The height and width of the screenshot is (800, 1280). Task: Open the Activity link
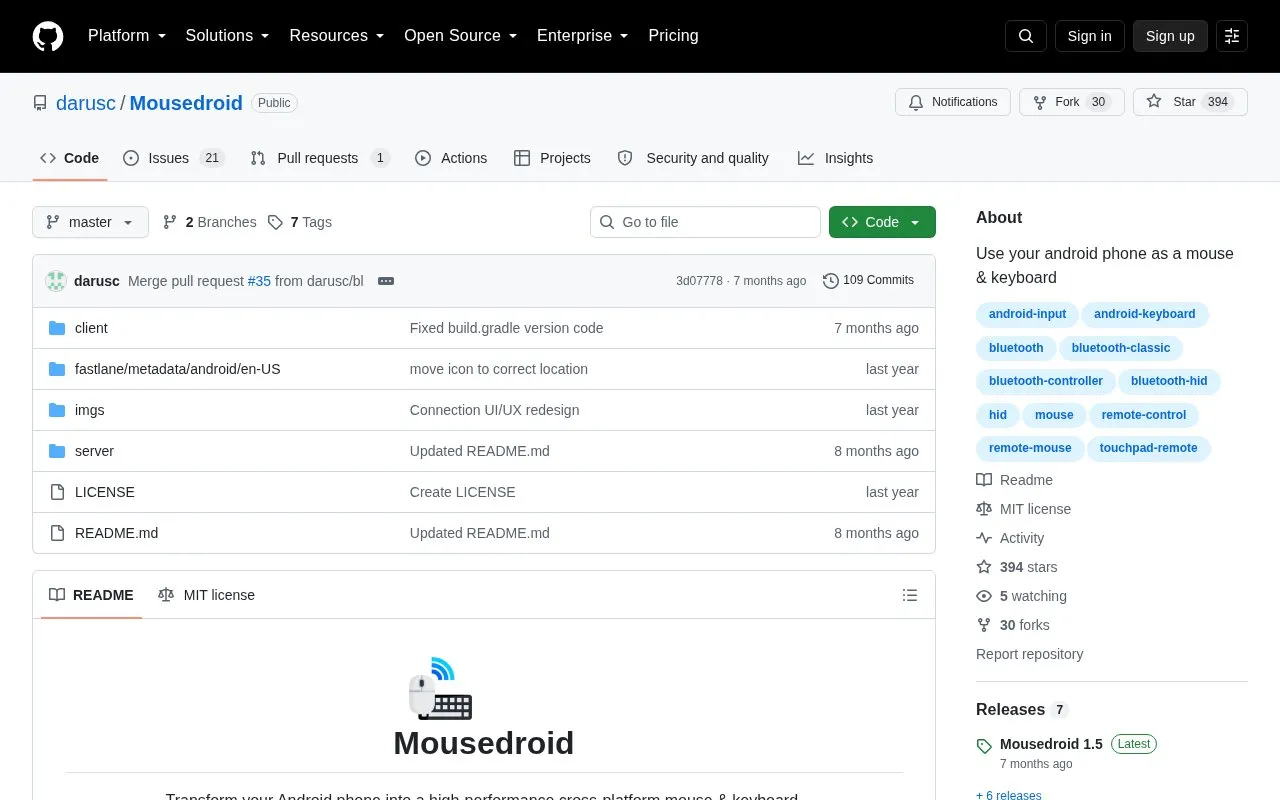pos(1010,538)
